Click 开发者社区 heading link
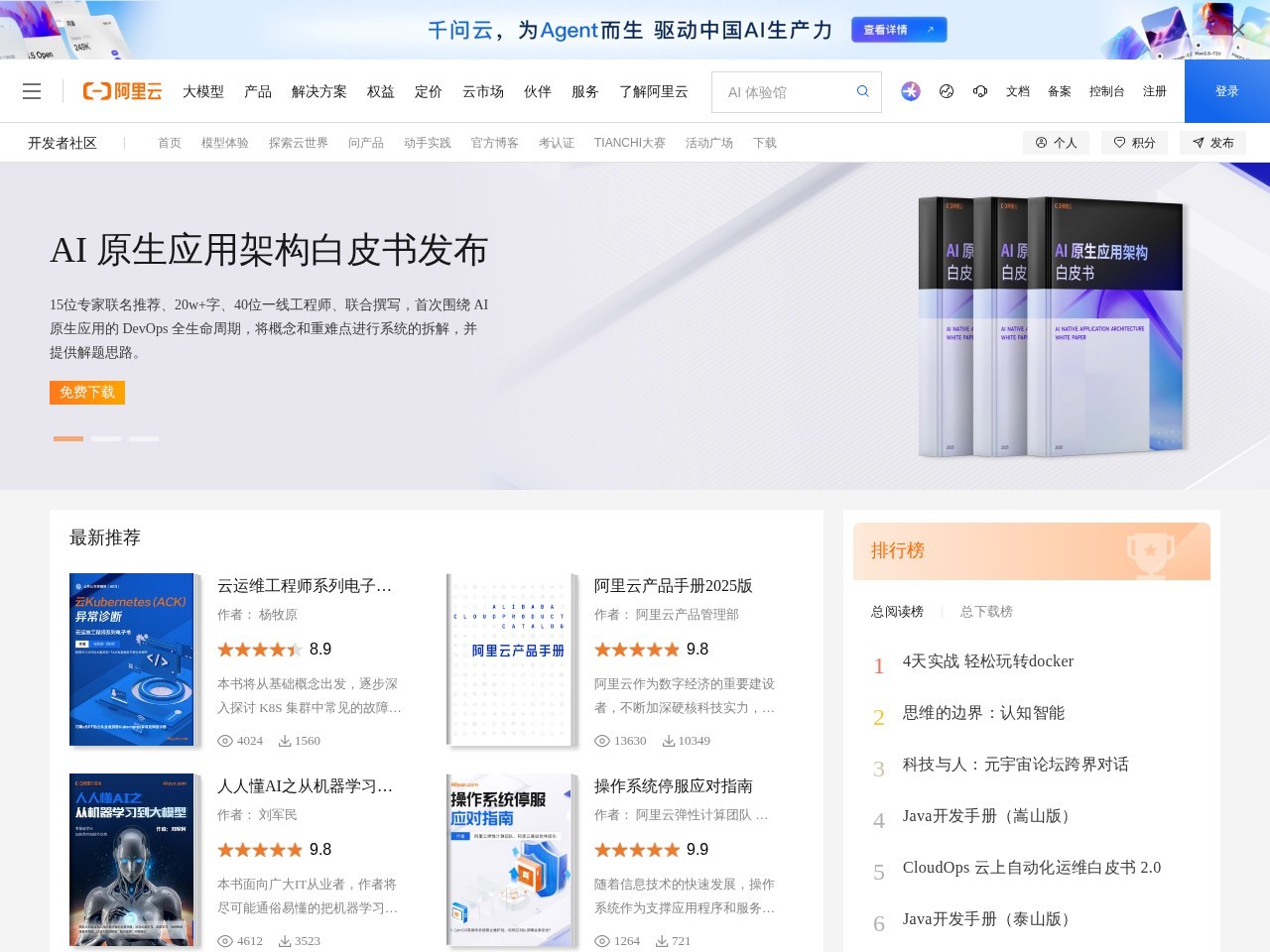The width and height of the screenshot is (1270, 952). click(63, 143)
